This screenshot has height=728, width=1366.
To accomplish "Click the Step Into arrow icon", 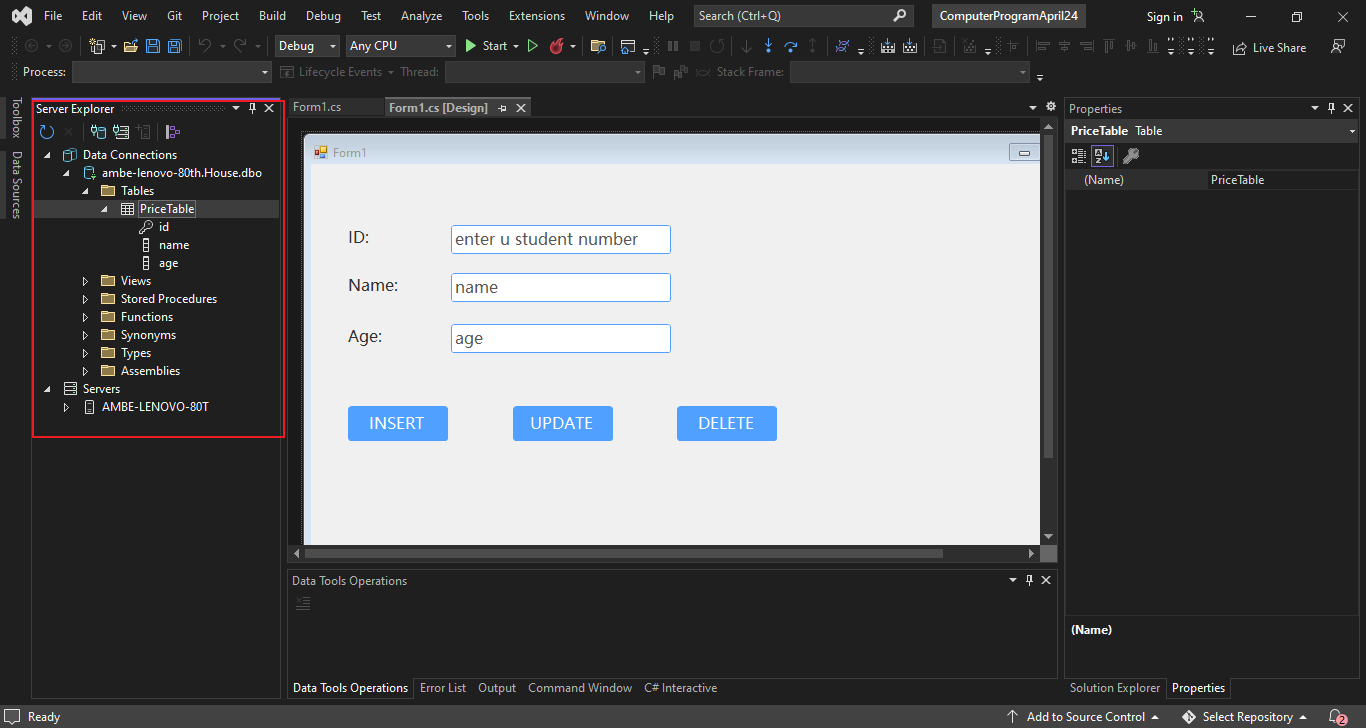I will [768, 46].
